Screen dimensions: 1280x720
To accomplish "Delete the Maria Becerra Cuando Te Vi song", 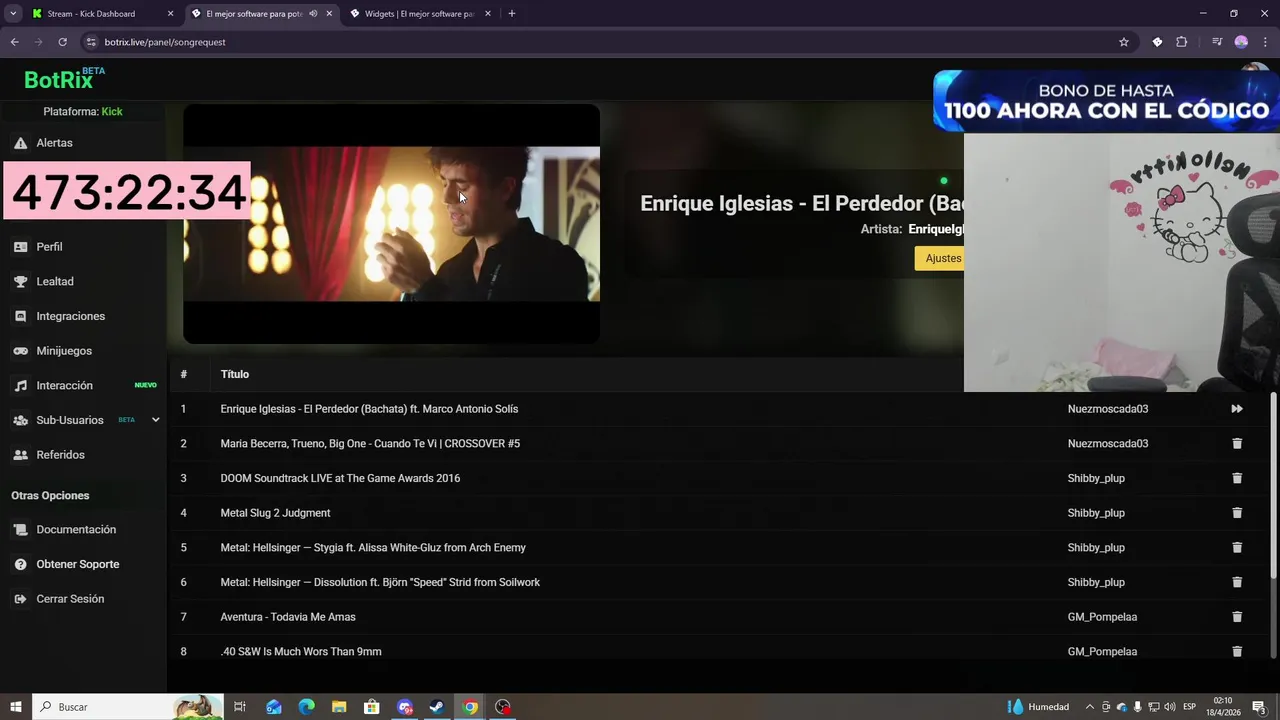I will (x=1237, y=443).
